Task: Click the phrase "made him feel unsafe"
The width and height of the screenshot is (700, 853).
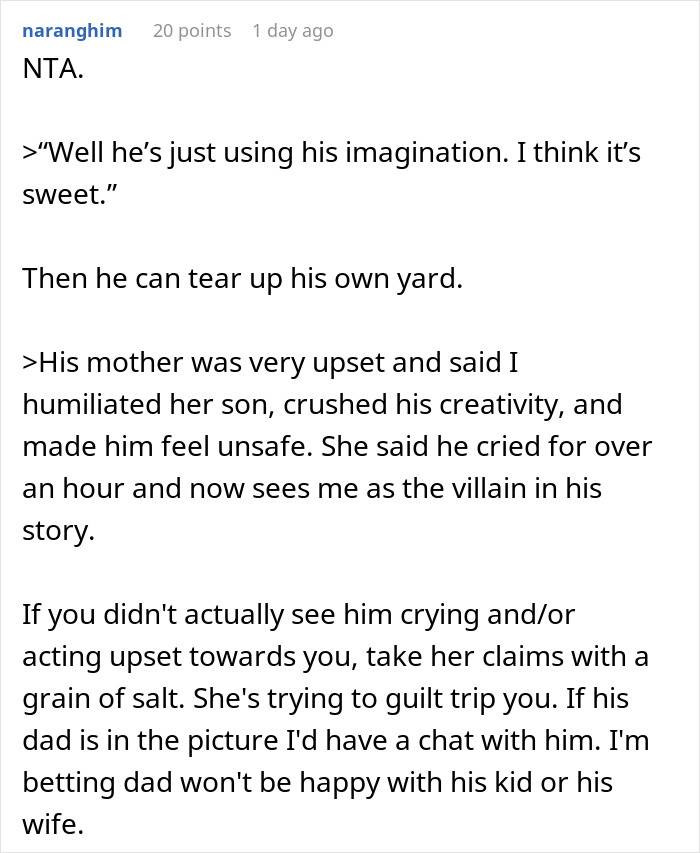Action: [168, 447]
